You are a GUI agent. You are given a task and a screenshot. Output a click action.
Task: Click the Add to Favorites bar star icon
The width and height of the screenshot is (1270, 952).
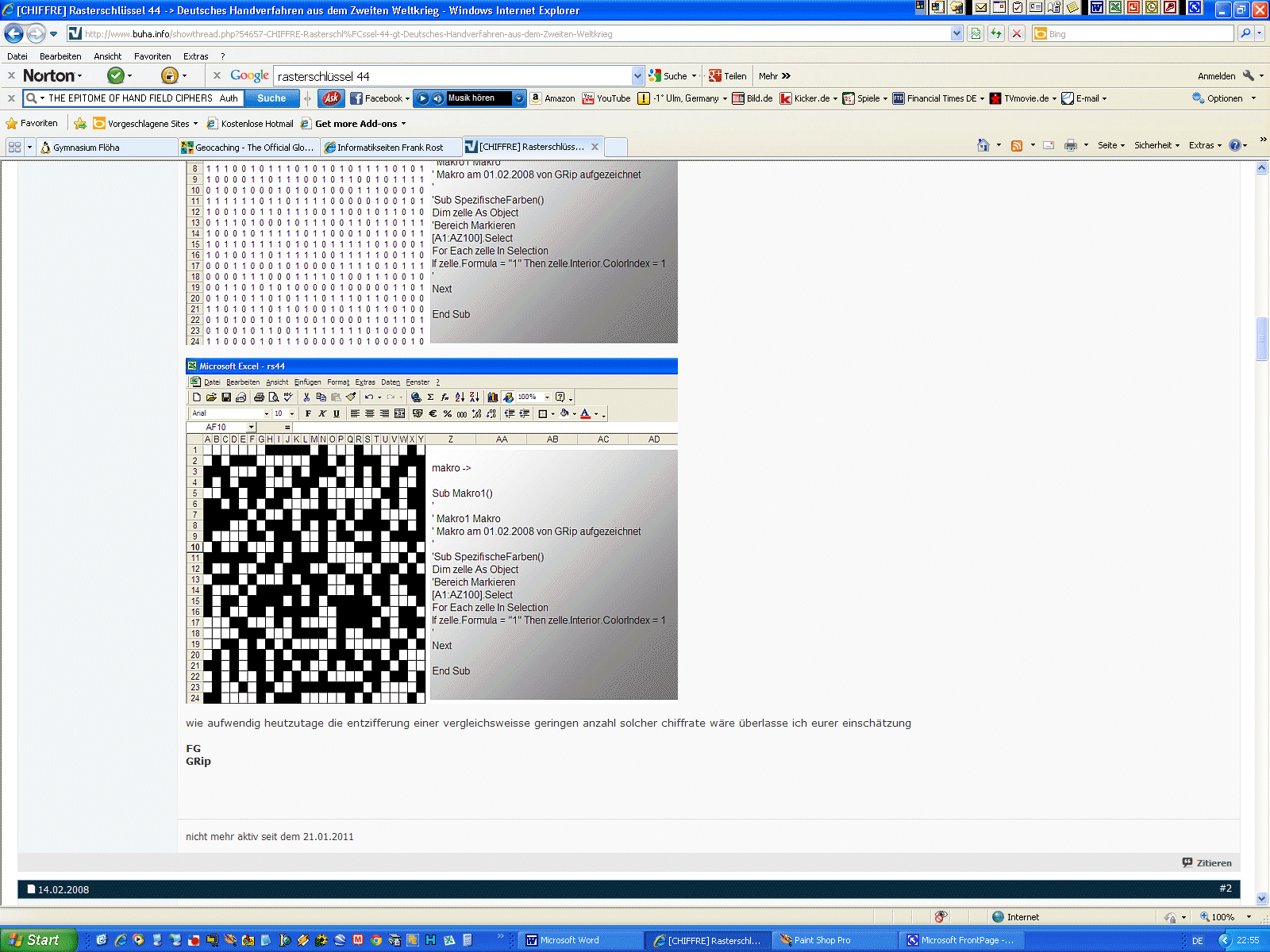pyautogui.click(x=80, y=123)
